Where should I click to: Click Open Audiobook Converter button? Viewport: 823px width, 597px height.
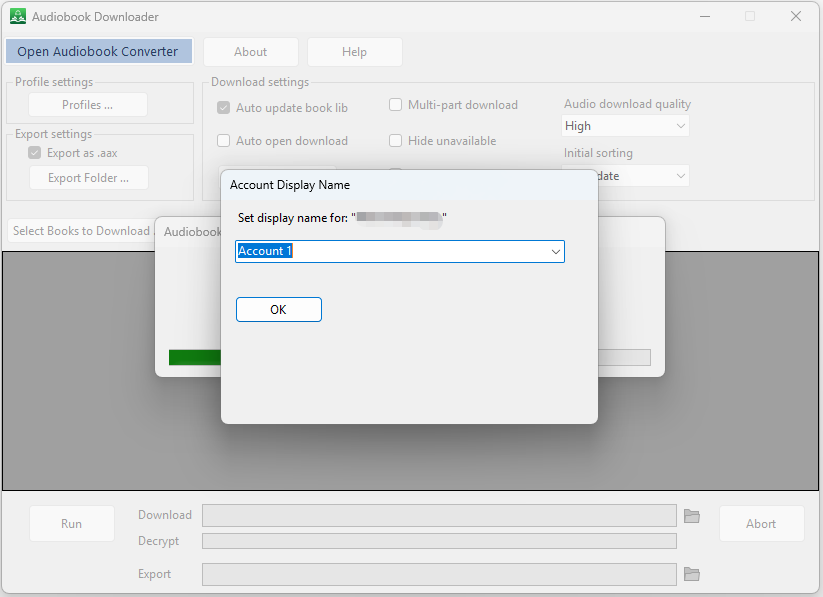pos(98,52)
